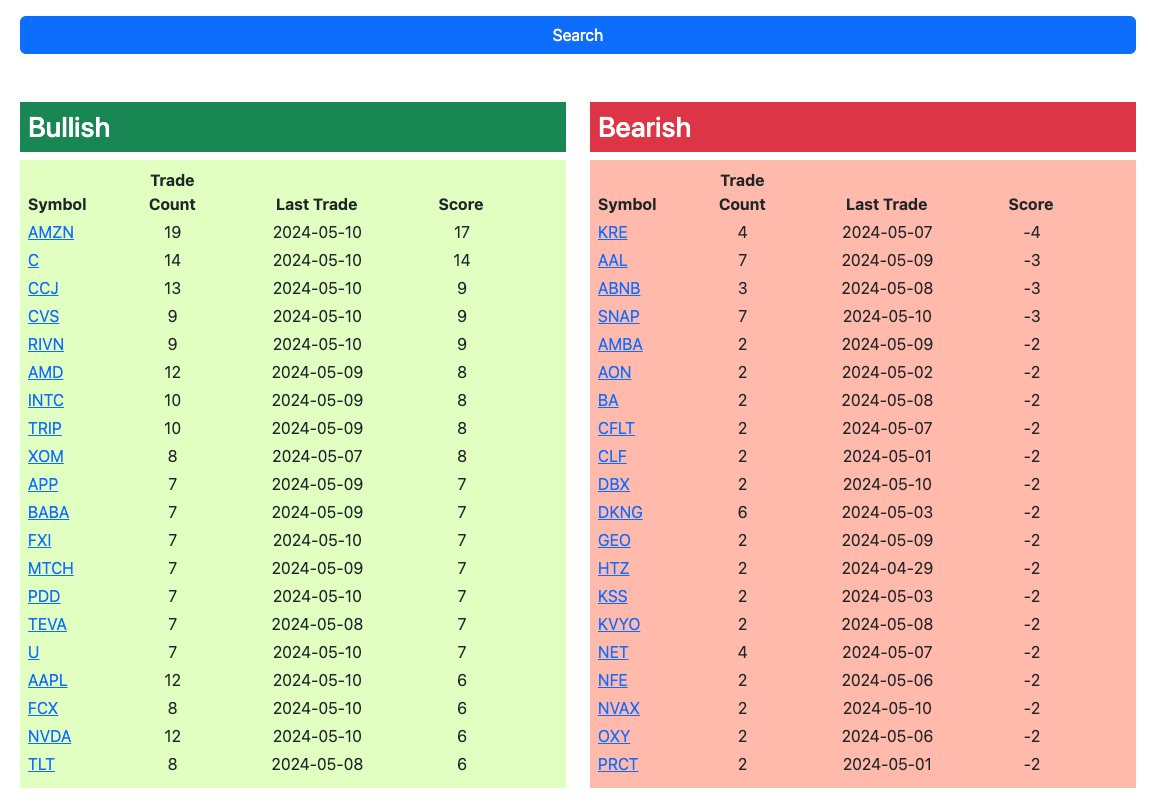Open the AAPL symbol link

[48, 681]
